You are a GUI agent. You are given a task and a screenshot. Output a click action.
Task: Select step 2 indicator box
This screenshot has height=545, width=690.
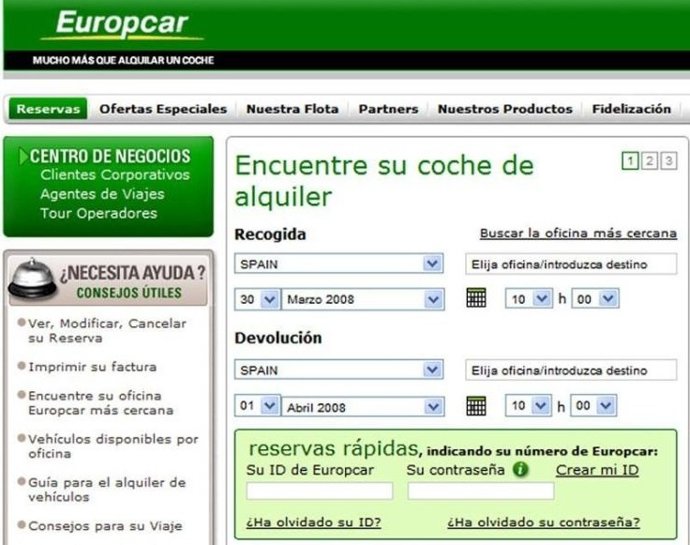click(650, 161)
